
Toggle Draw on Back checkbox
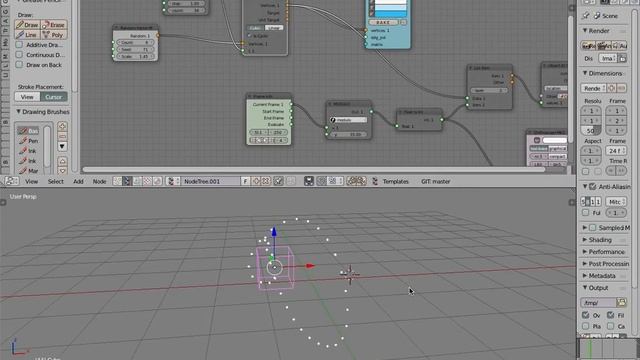coord(19,65)
